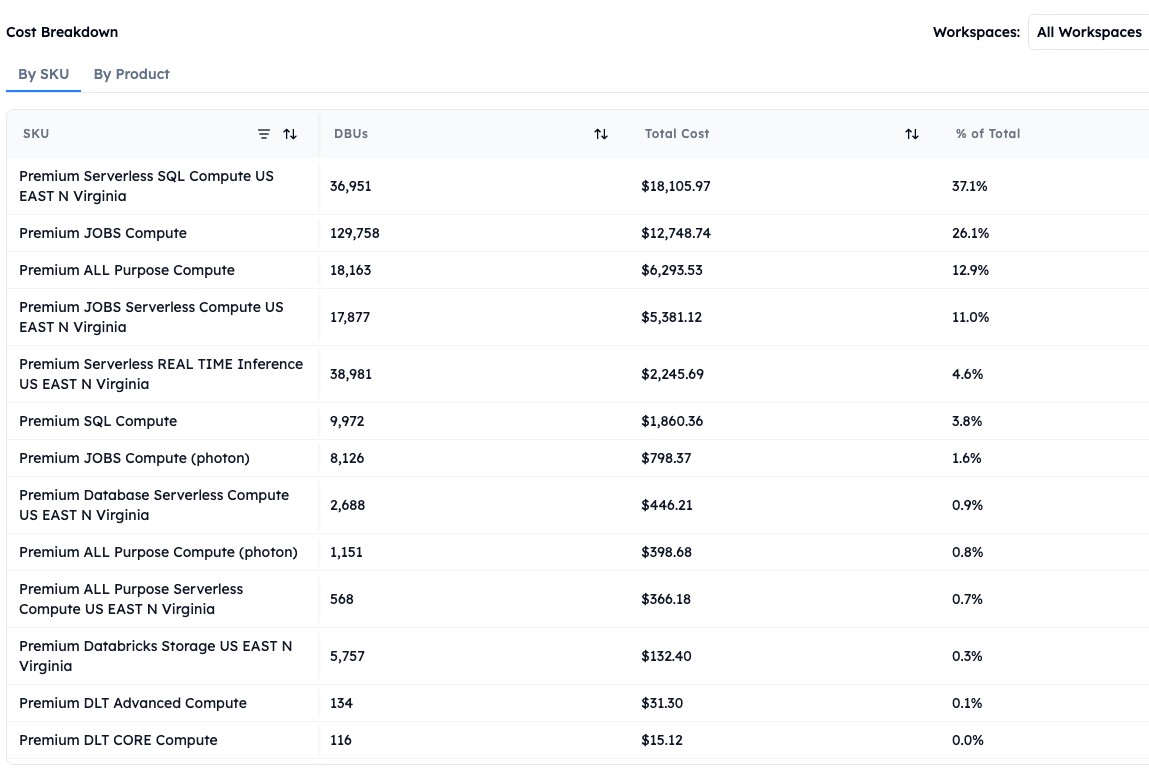This screenshot has height=777, width=1149.
Task: Click the 12.9% of total value
Action: (970, 270)
